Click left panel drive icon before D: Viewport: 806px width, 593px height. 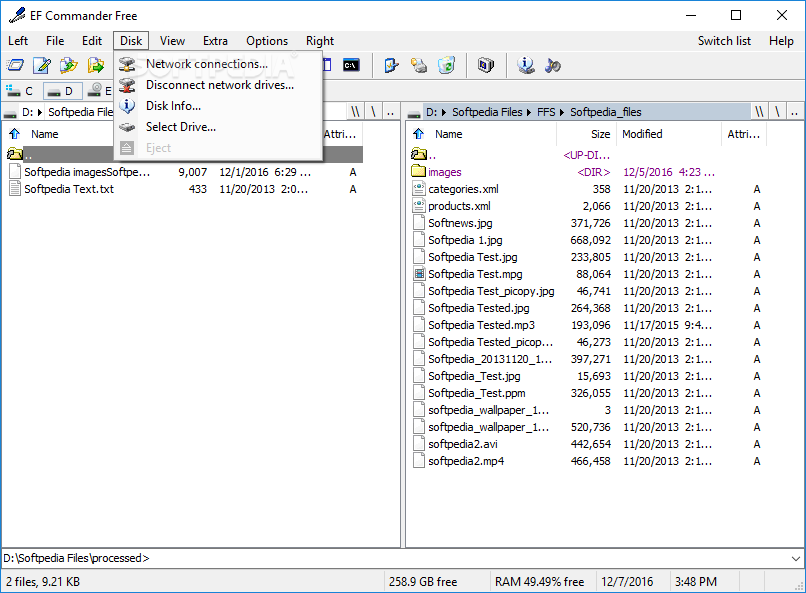tap(10, 112)
